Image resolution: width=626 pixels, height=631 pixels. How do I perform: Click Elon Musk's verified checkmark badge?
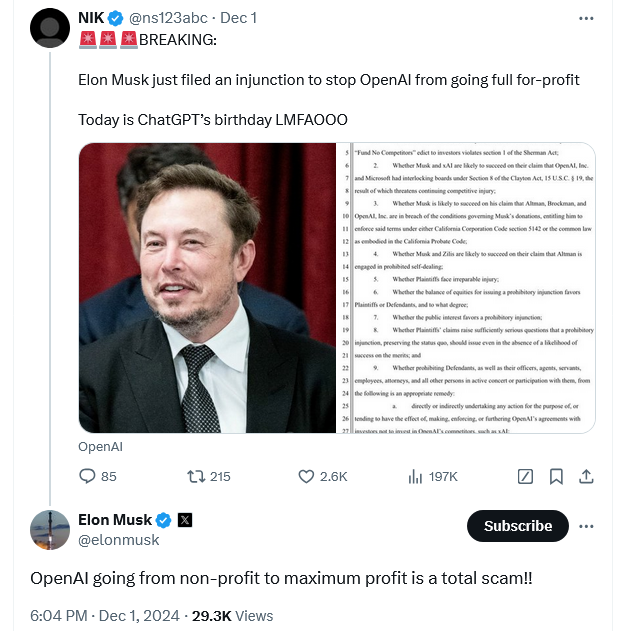164,520
